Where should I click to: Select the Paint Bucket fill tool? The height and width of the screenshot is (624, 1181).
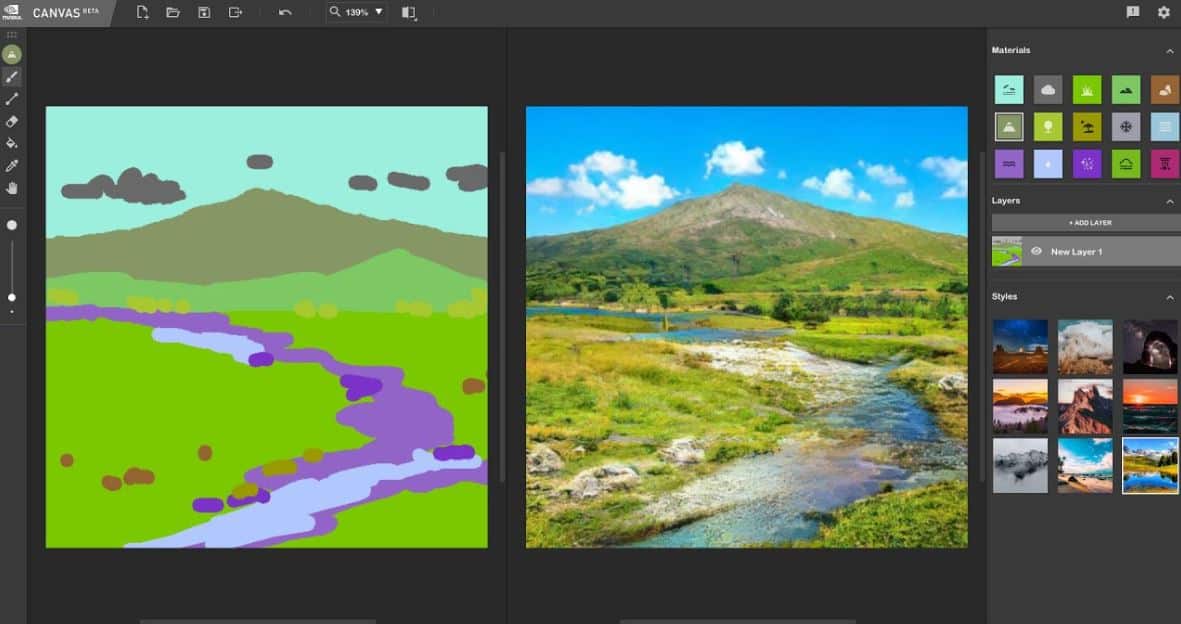(12, 143)
